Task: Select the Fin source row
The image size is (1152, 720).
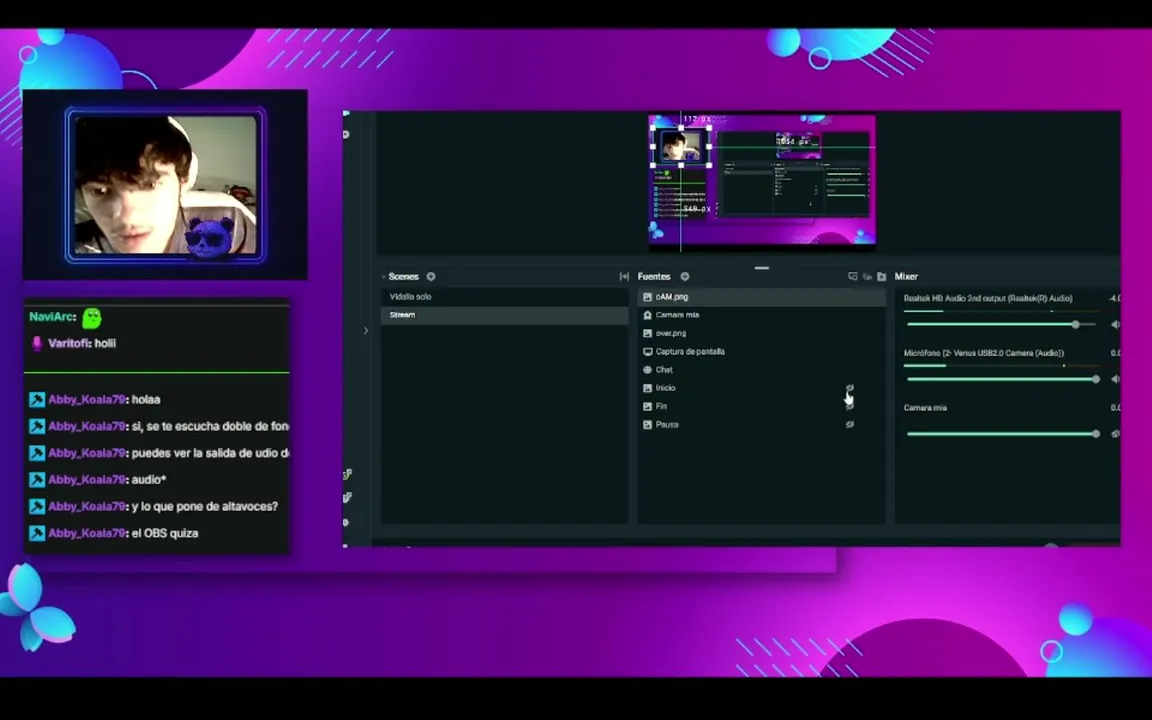Action: [x=761, y=406]
